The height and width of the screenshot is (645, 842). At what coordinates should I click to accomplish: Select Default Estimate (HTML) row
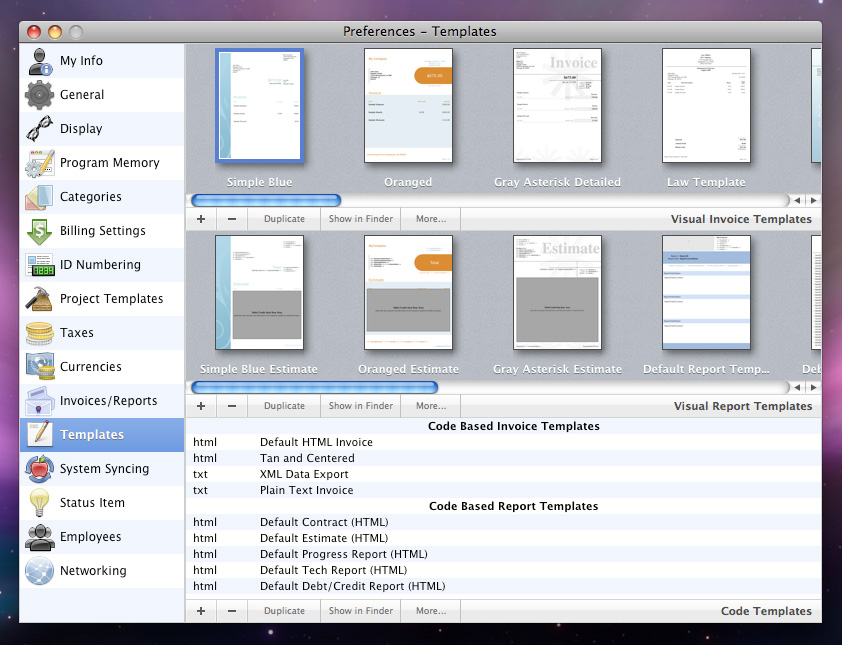click(503, 538)
